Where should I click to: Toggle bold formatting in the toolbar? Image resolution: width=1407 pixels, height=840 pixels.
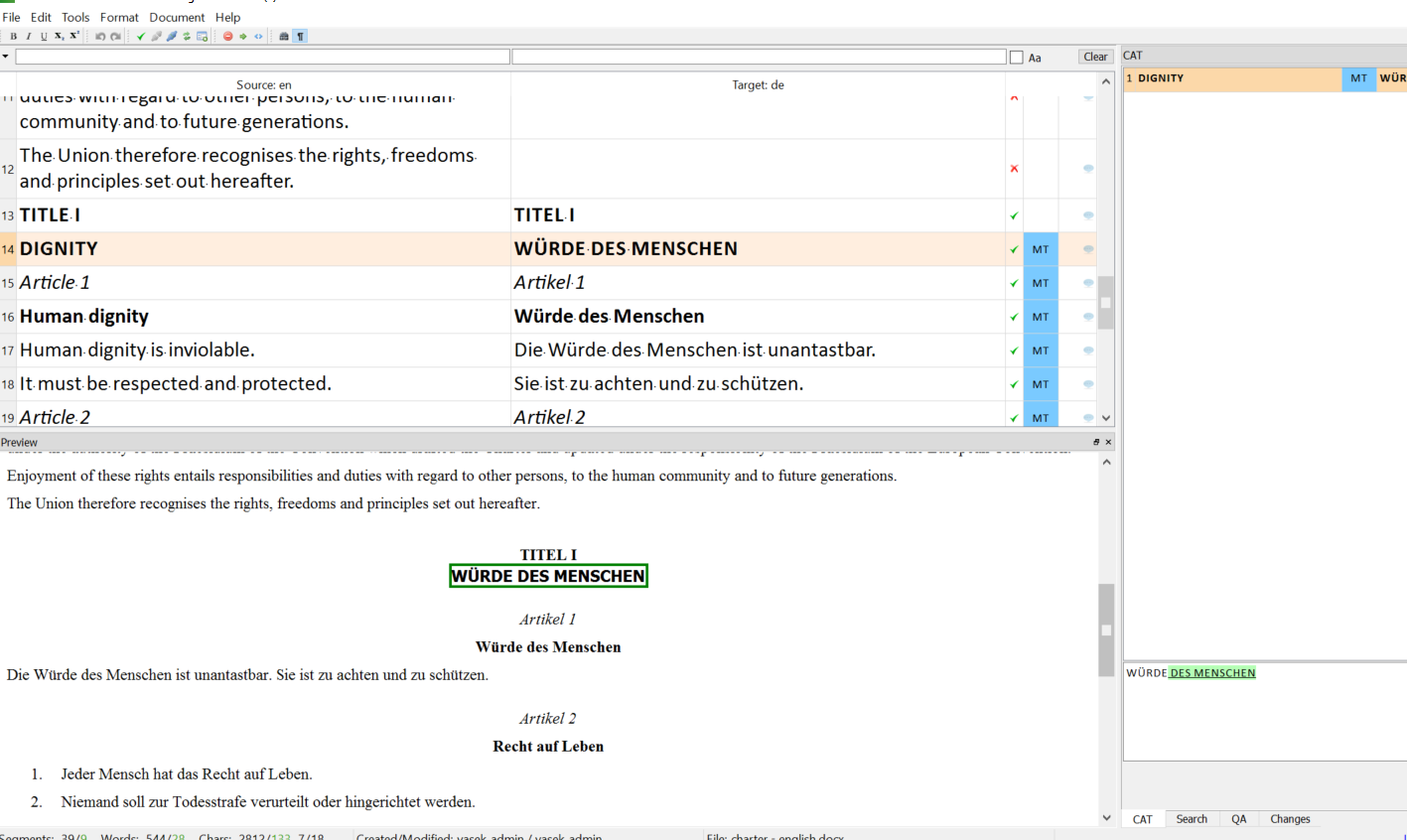tap(13, 37)
